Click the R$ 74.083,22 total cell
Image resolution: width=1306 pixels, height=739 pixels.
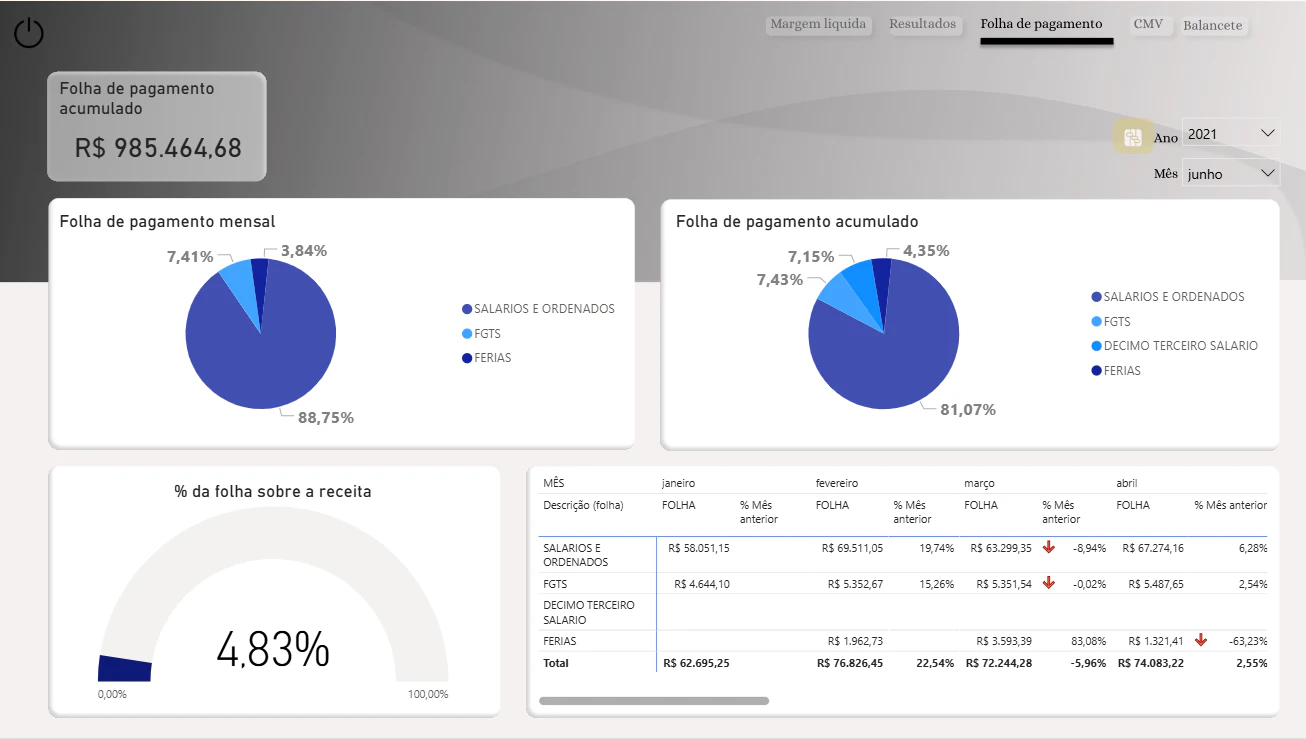pyautogui.click(x=1151, y=663)
